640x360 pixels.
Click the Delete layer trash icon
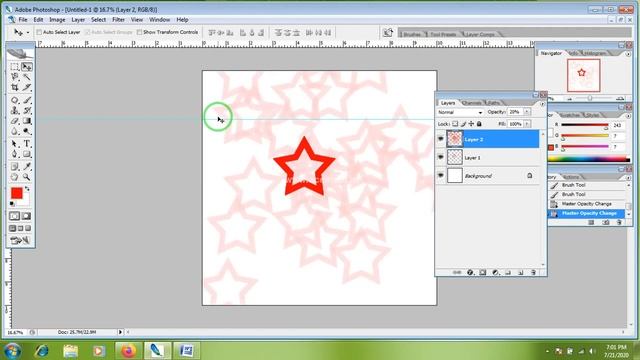tap(533, 272)
